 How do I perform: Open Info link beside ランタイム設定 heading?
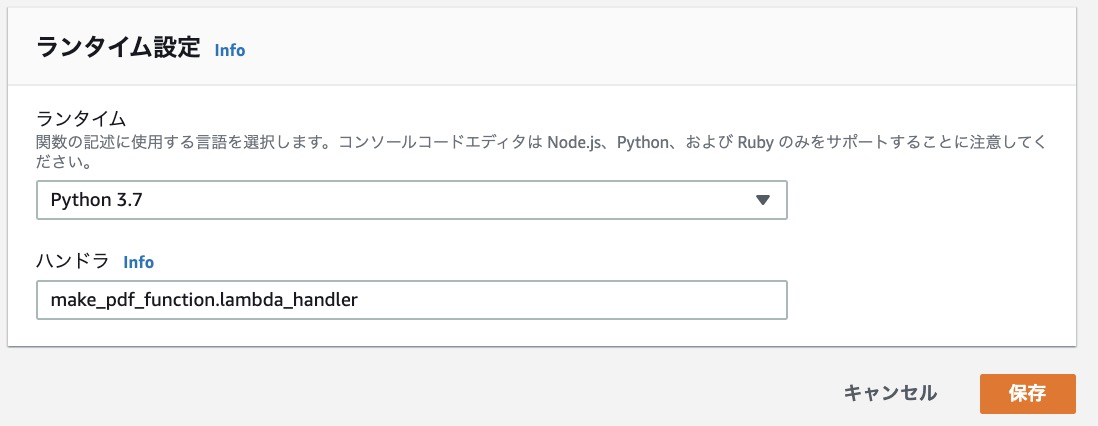click(229, 50)
